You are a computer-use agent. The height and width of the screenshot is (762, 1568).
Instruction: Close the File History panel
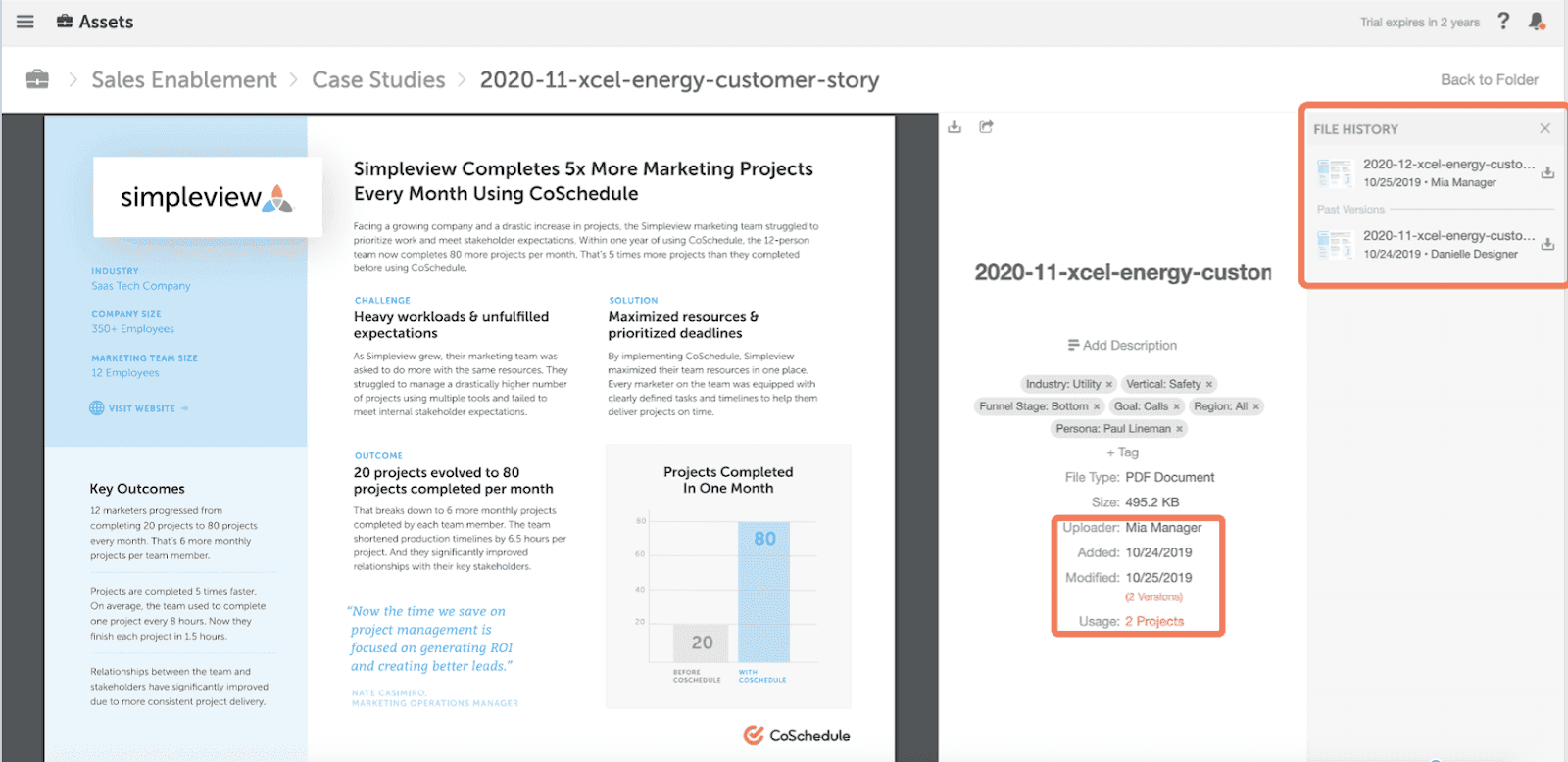[1544, 128]
